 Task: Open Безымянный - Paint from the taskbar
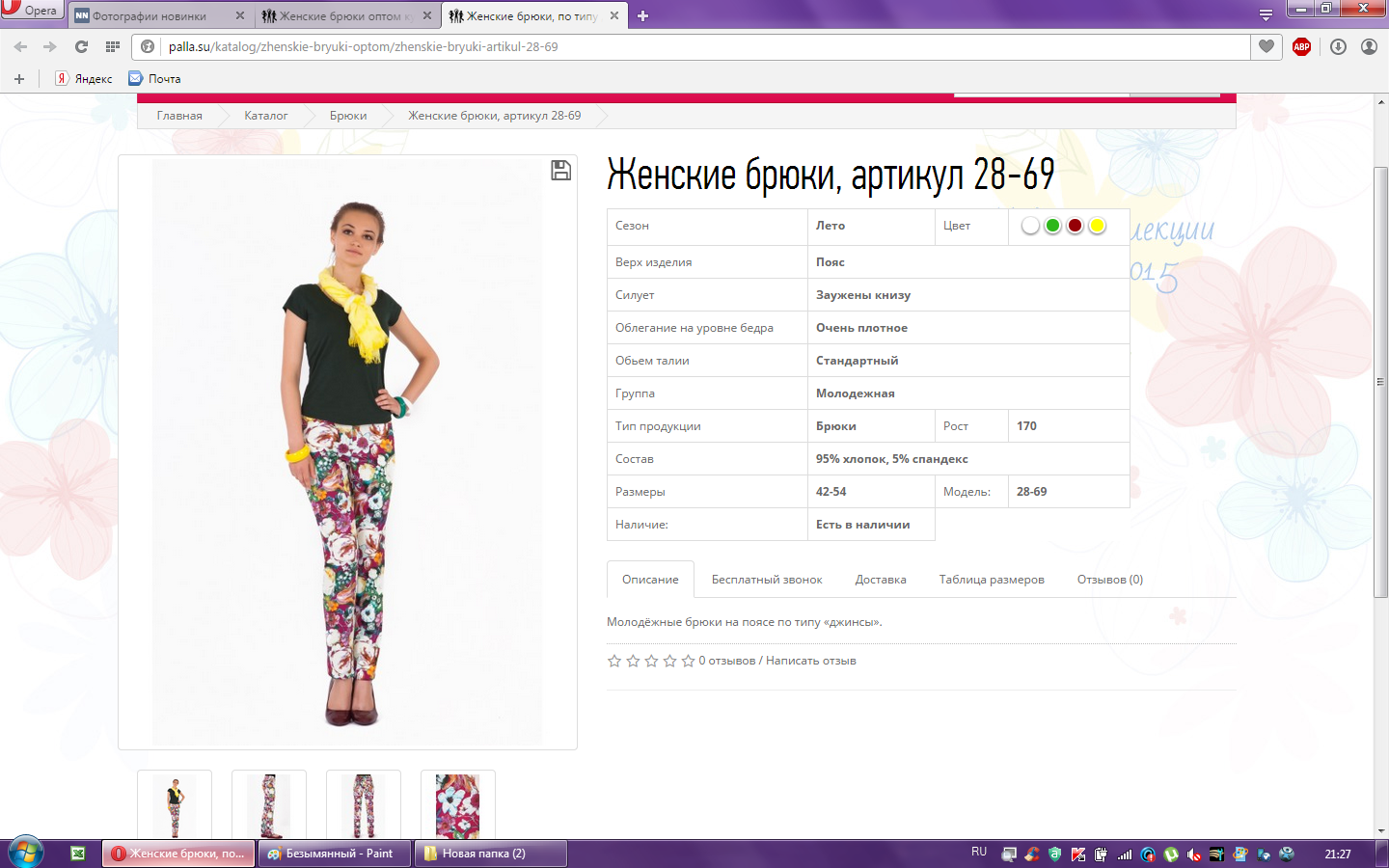pyautogui.click(x=334, y=854)
